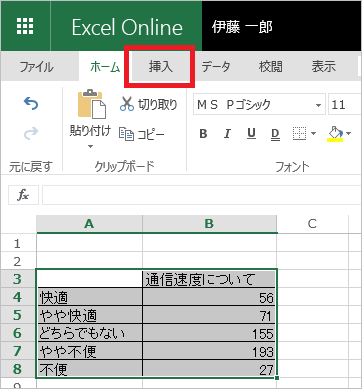Screen dimensions: 362x389
Task: Select cell 通信速度について
Action: click(x=209, y=279)
